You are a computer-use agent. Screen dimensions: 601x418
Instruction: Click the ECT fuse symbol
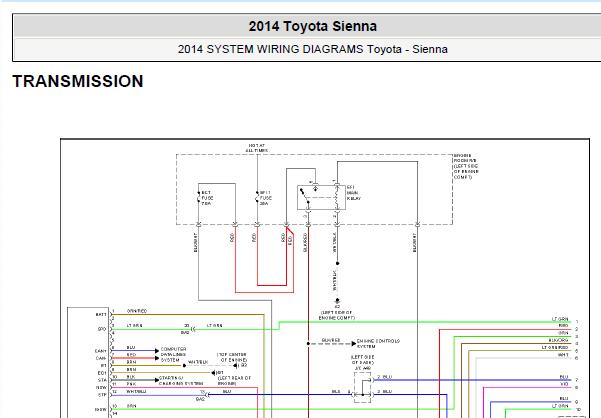point(199,198)
